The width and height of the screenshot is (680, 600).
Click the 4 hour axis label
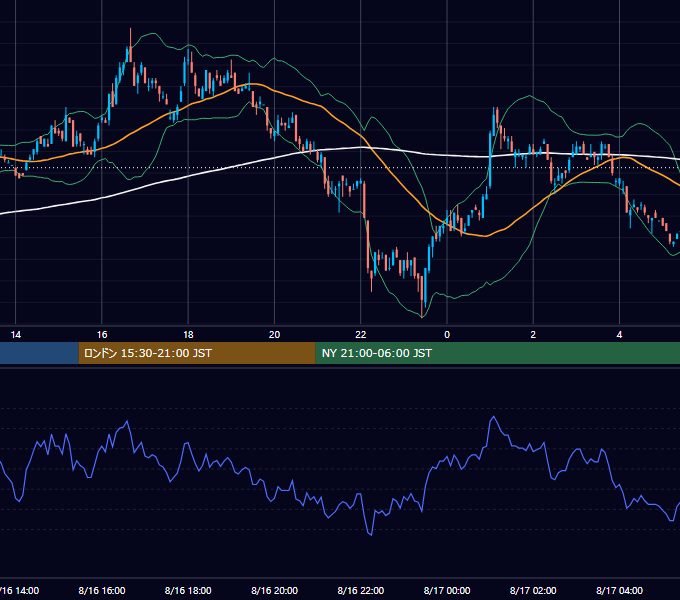(x=619, y=335)
